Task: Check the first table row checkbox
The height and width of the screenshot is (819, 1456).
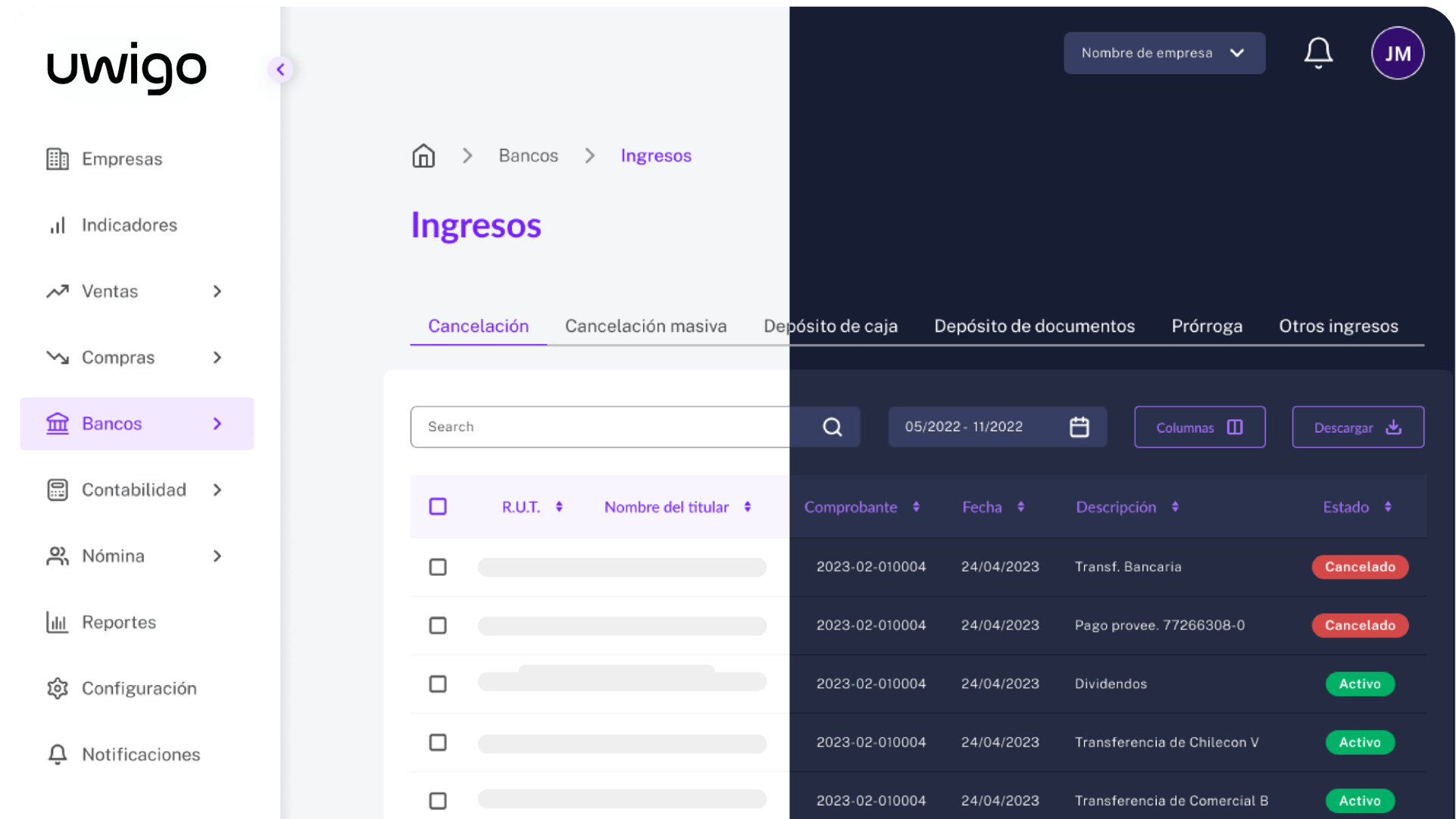Action: [x=438, y=567]
